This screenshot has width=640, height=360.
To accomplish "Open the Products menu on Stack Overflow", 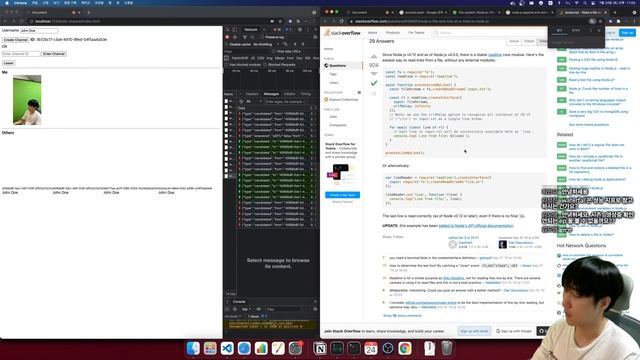I will (x=393, y=33).
